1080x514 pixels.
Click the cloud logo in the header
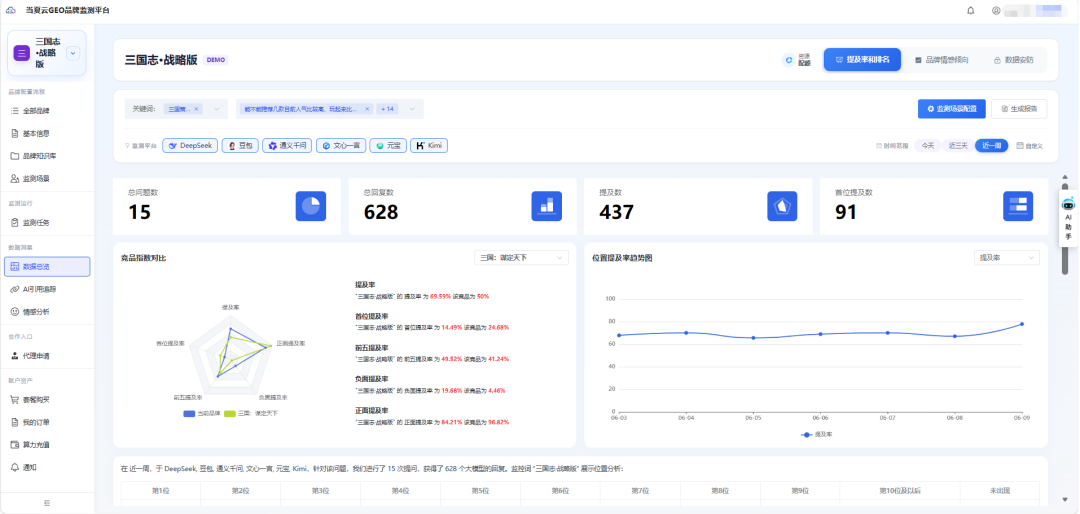pyautogui.click(x=10, y=10)
